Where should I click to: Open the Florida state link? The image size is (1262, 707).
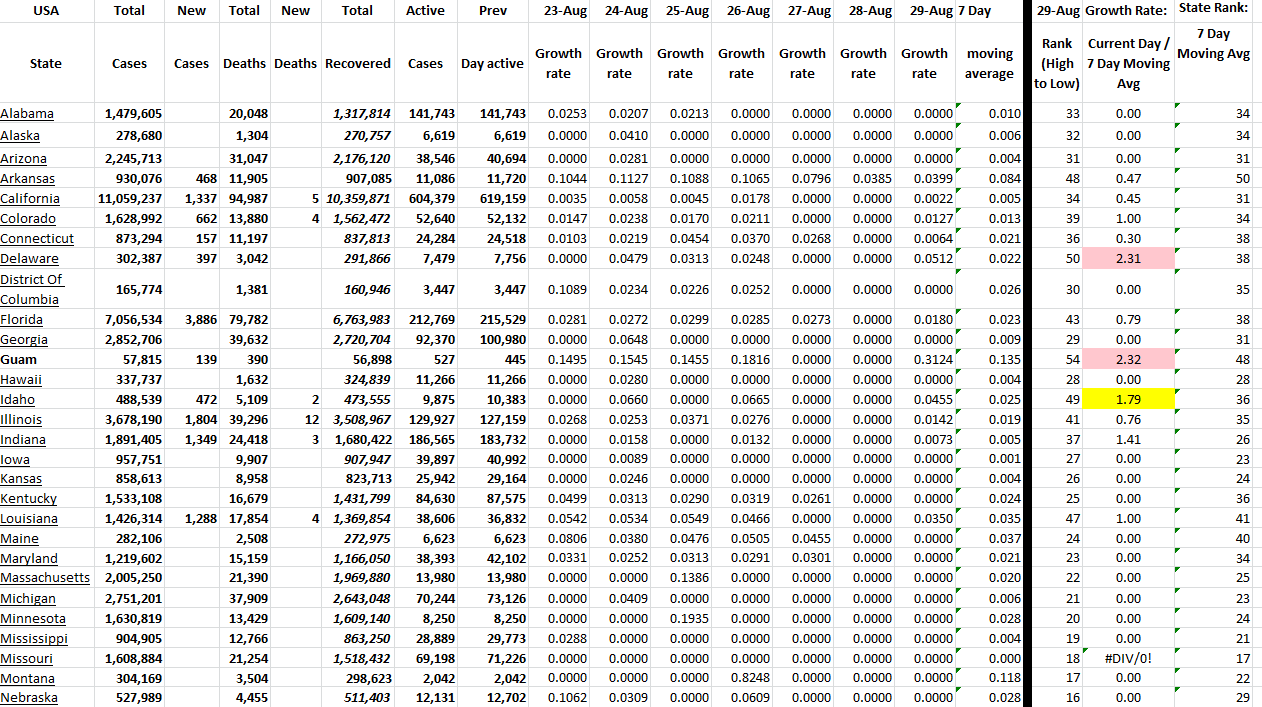[22, 320]
